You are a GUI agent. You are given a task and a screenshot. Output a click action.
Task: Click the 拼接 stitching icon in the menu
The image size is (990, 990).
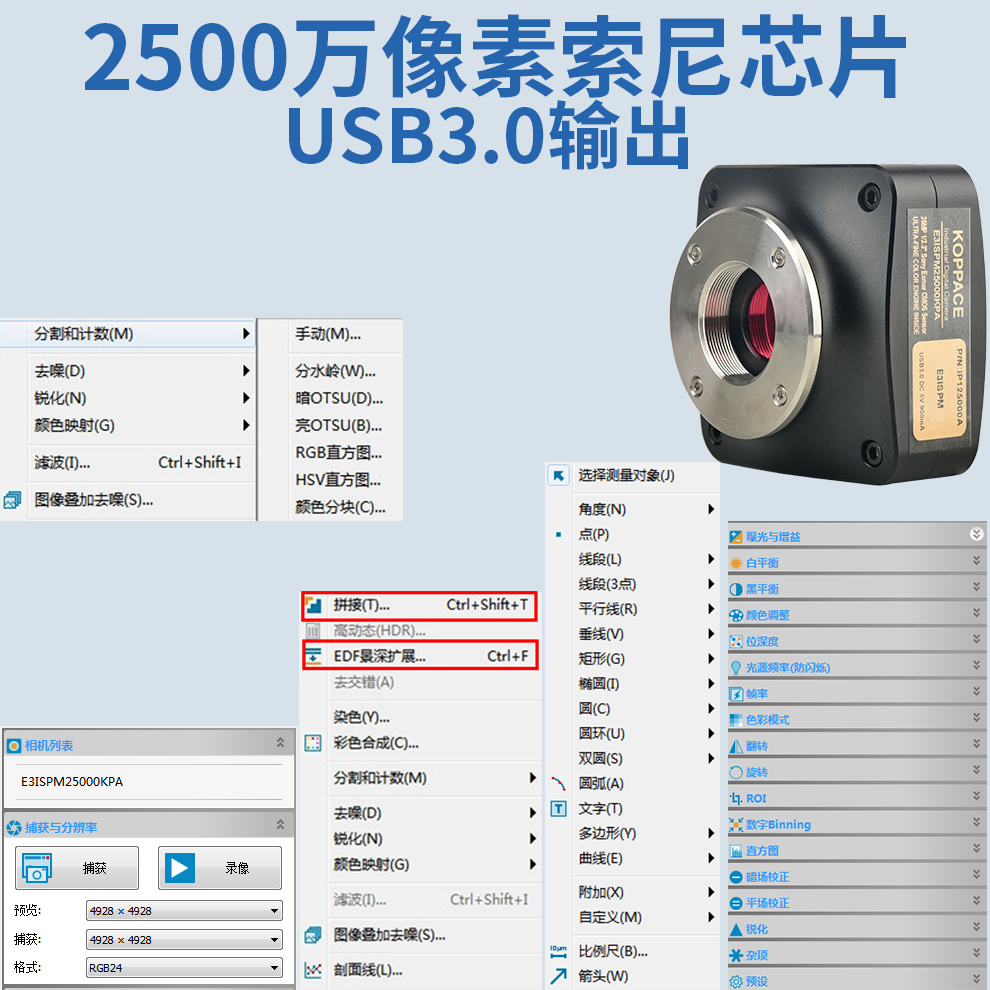(314, 605)
